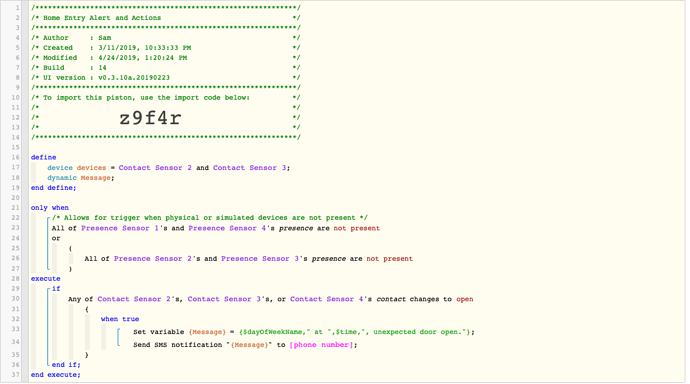The width and height of the screenshot is (690, 384).
Task: Select the dynamic Message variable line
Action: click(81, 178)
